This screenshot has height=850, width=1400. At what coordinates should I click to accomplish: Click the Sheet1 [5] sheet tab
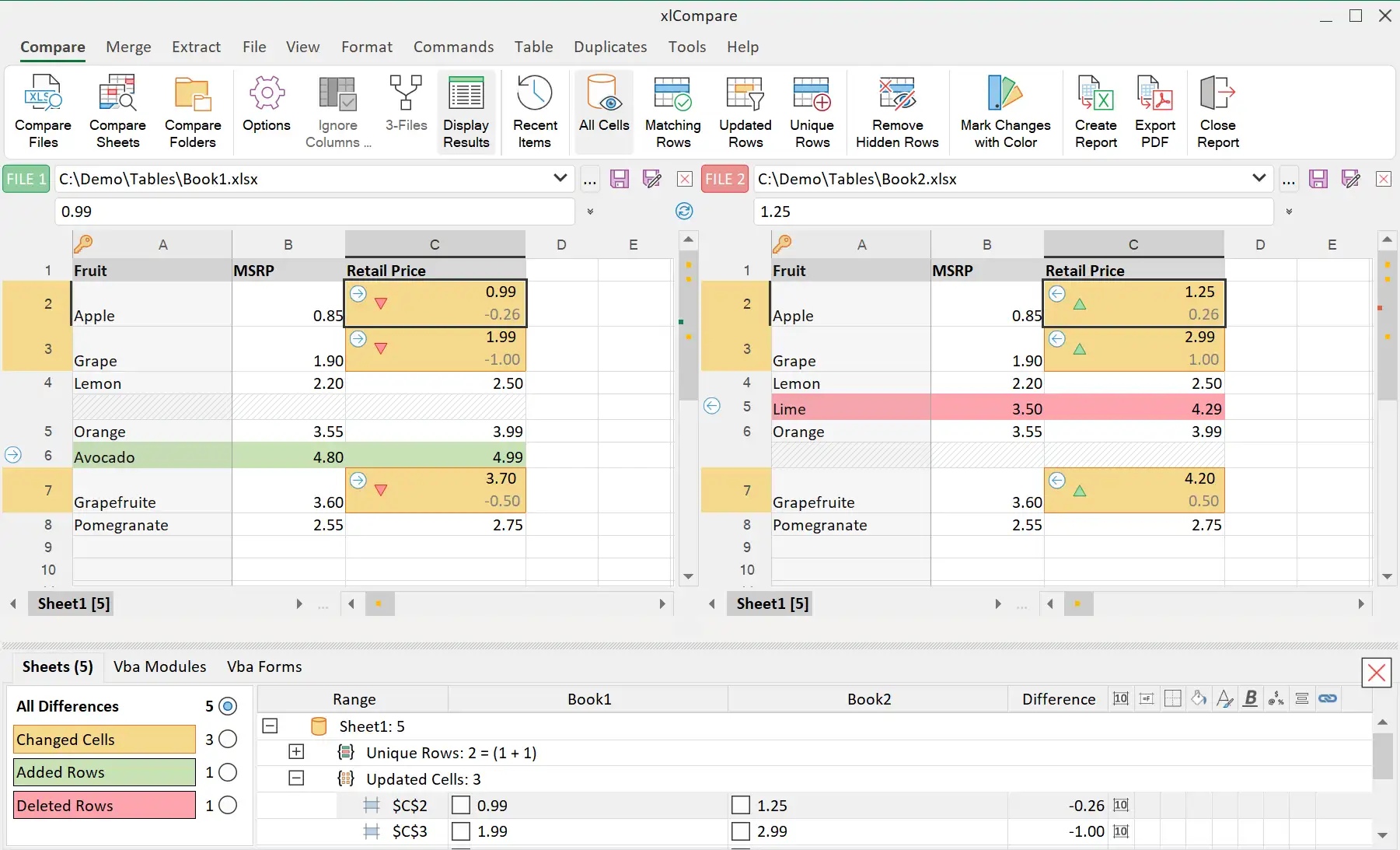pos(71,603)
